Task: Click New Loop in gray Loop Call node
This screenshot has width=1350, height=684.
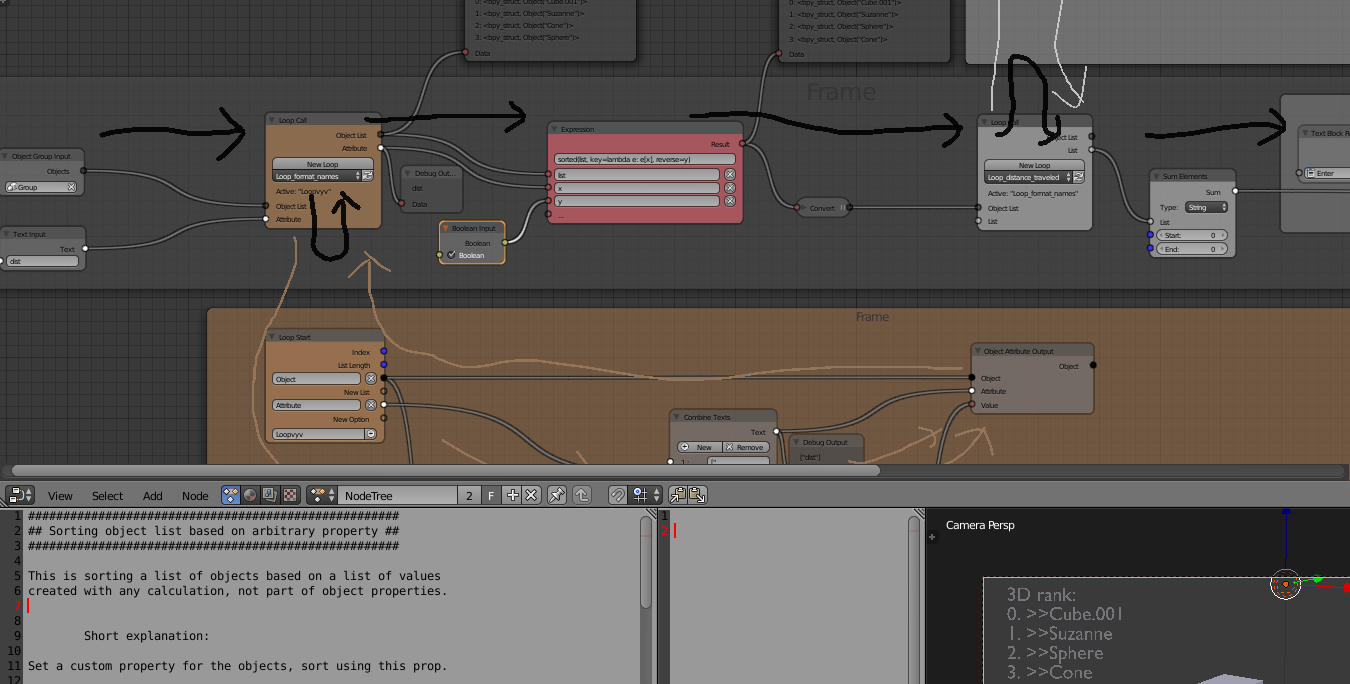Action: 1035,165
